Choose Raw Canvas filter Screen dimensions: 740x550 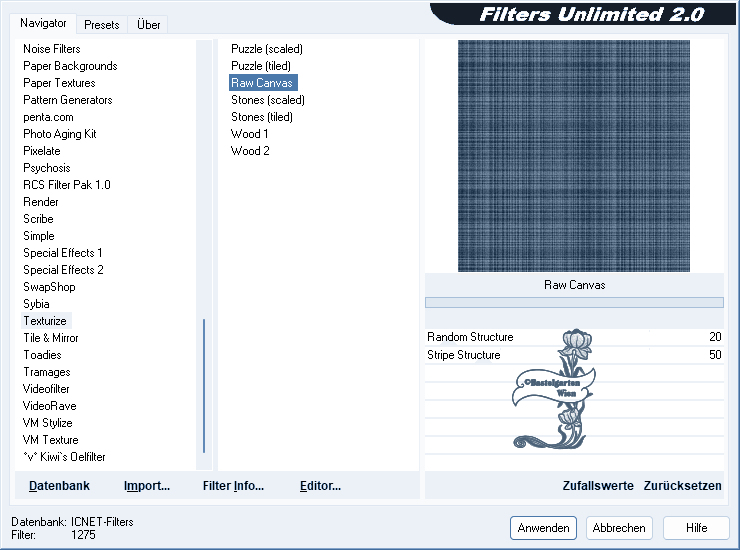tap(263, 83)
